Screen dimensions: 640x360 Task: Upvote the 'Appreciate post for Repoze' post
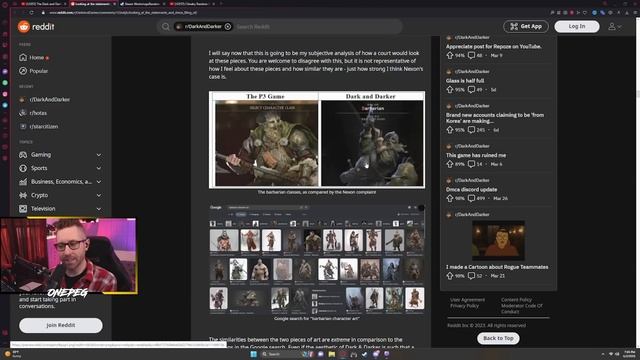pos(450,55)
